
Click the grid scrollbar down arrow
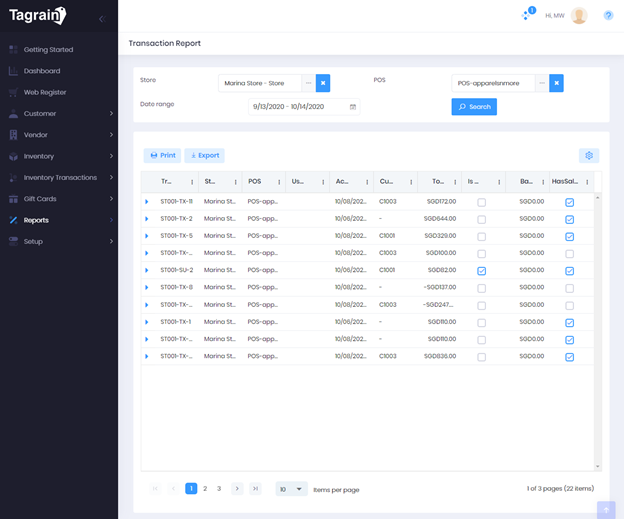(x=597, y=466)
